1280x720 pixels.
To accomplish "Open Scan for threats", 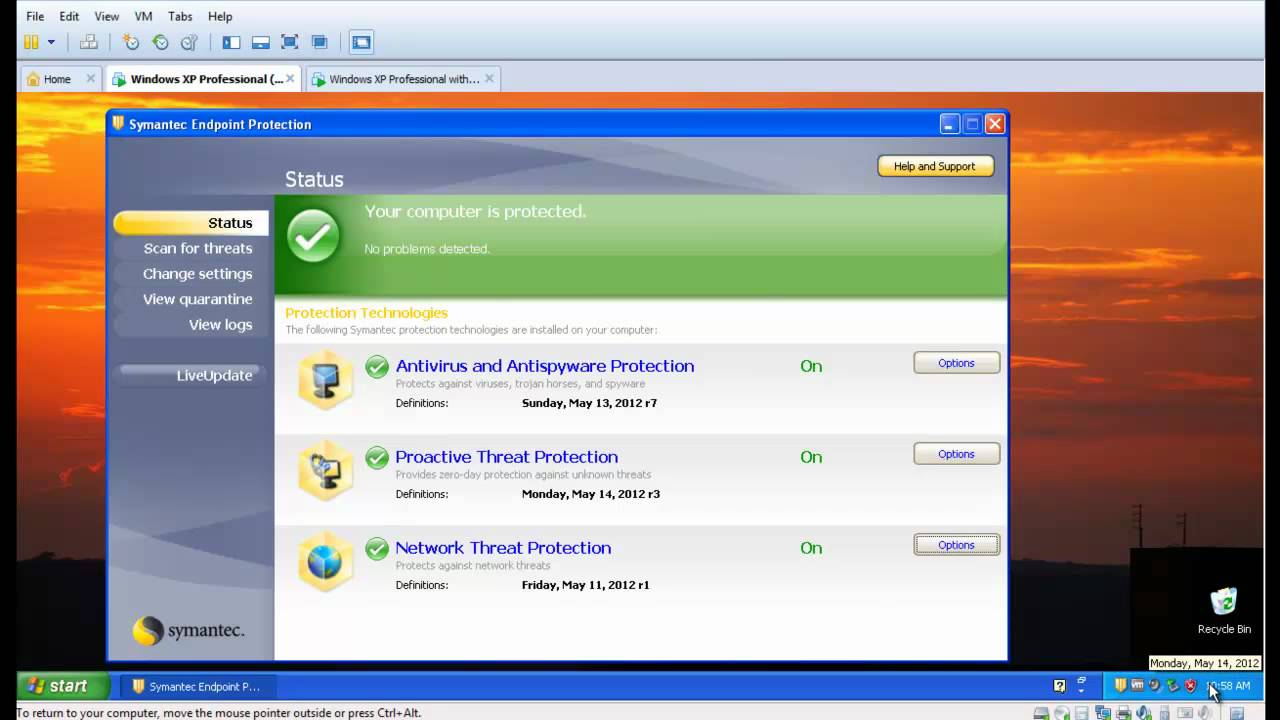I will [198, 248].
